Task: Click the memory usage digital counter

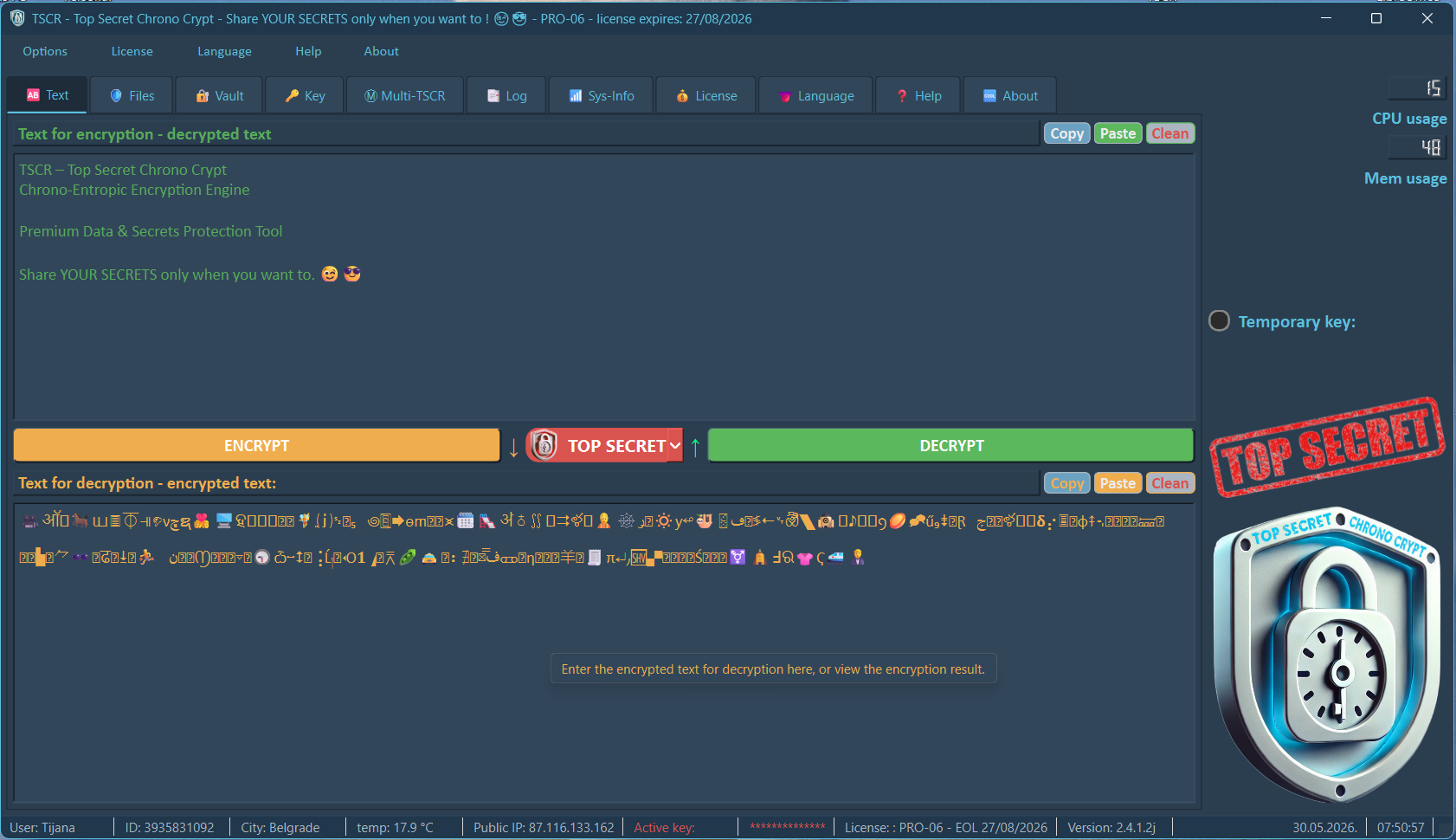Action: tap(1419, 148)
